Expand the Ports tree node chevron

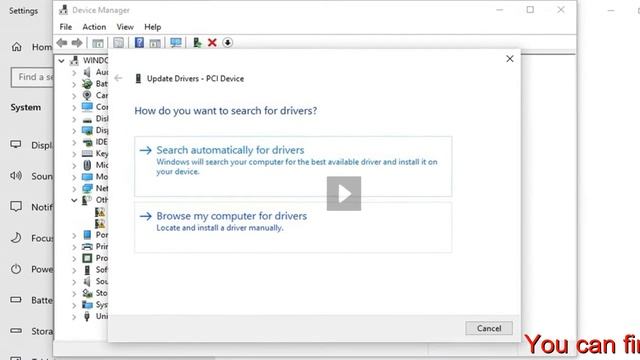click(74, 236)
